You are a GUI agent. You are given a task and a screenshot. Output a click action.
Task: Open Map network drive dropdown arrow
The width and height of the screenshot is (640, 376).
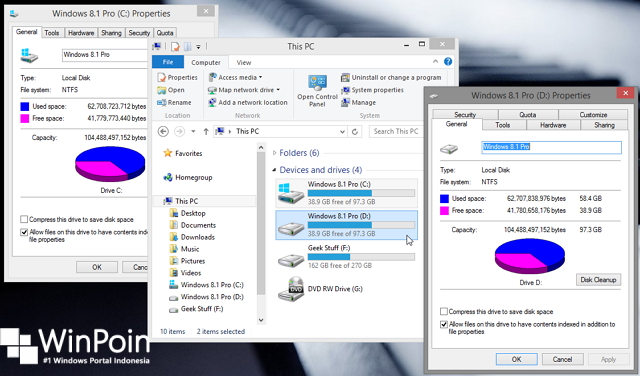278,90
